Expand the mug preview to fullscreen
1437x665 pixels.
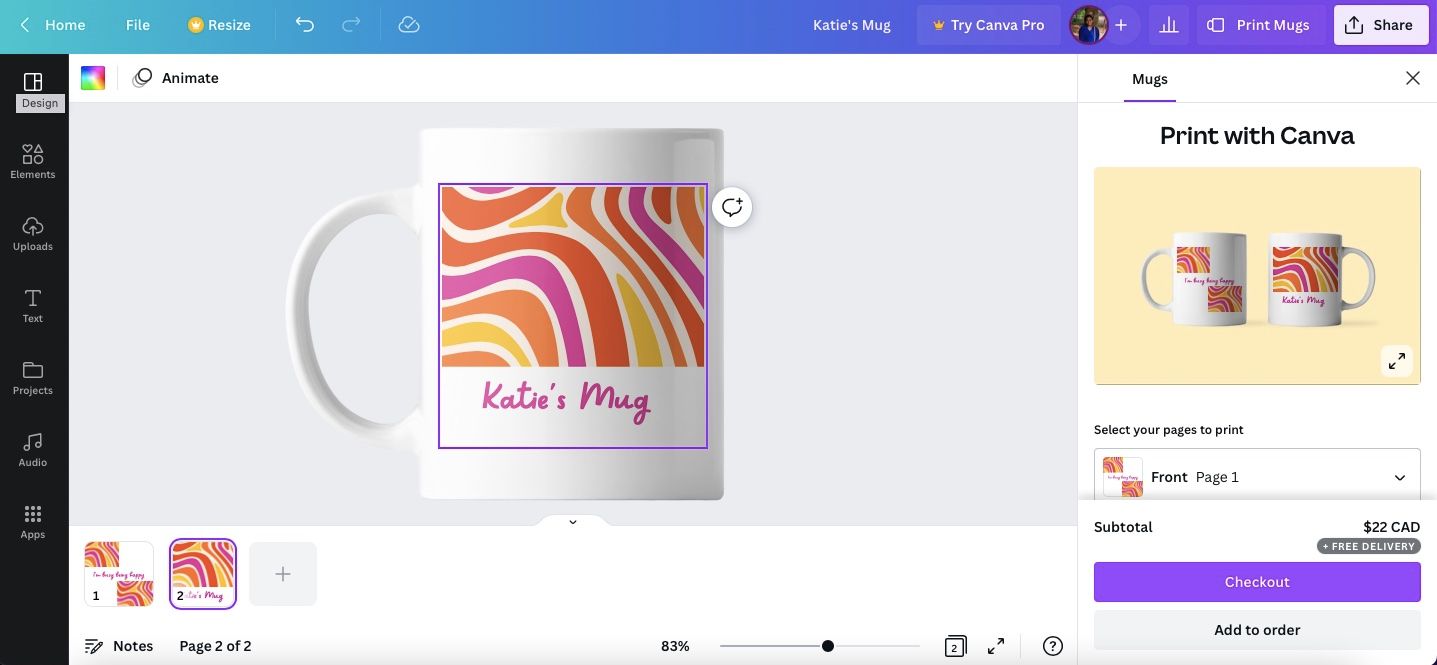(x=1396, y=361)
